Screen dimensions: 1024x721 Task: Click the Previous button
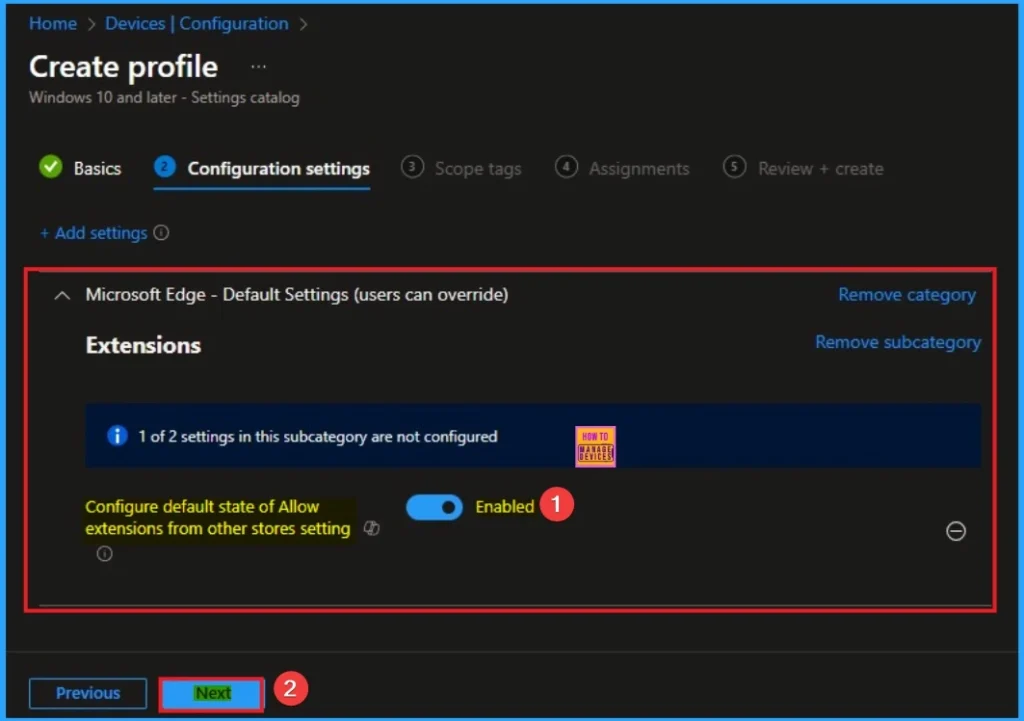click(87, 692)
